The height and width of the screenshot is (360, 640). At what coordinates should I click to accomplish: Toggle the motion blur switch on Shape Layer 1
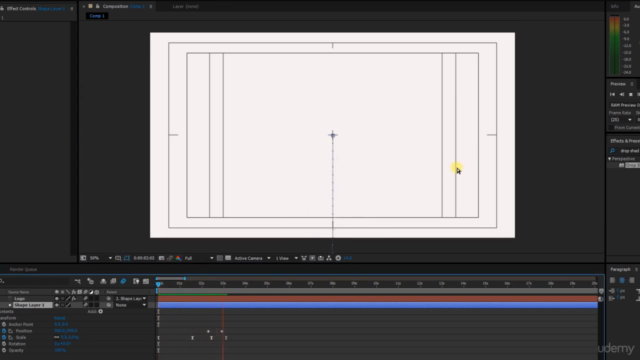click(86, 305)
